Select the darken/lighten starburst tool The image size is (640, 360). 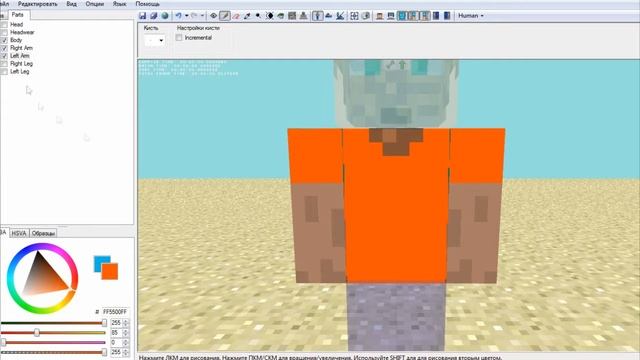coord(270,16)
